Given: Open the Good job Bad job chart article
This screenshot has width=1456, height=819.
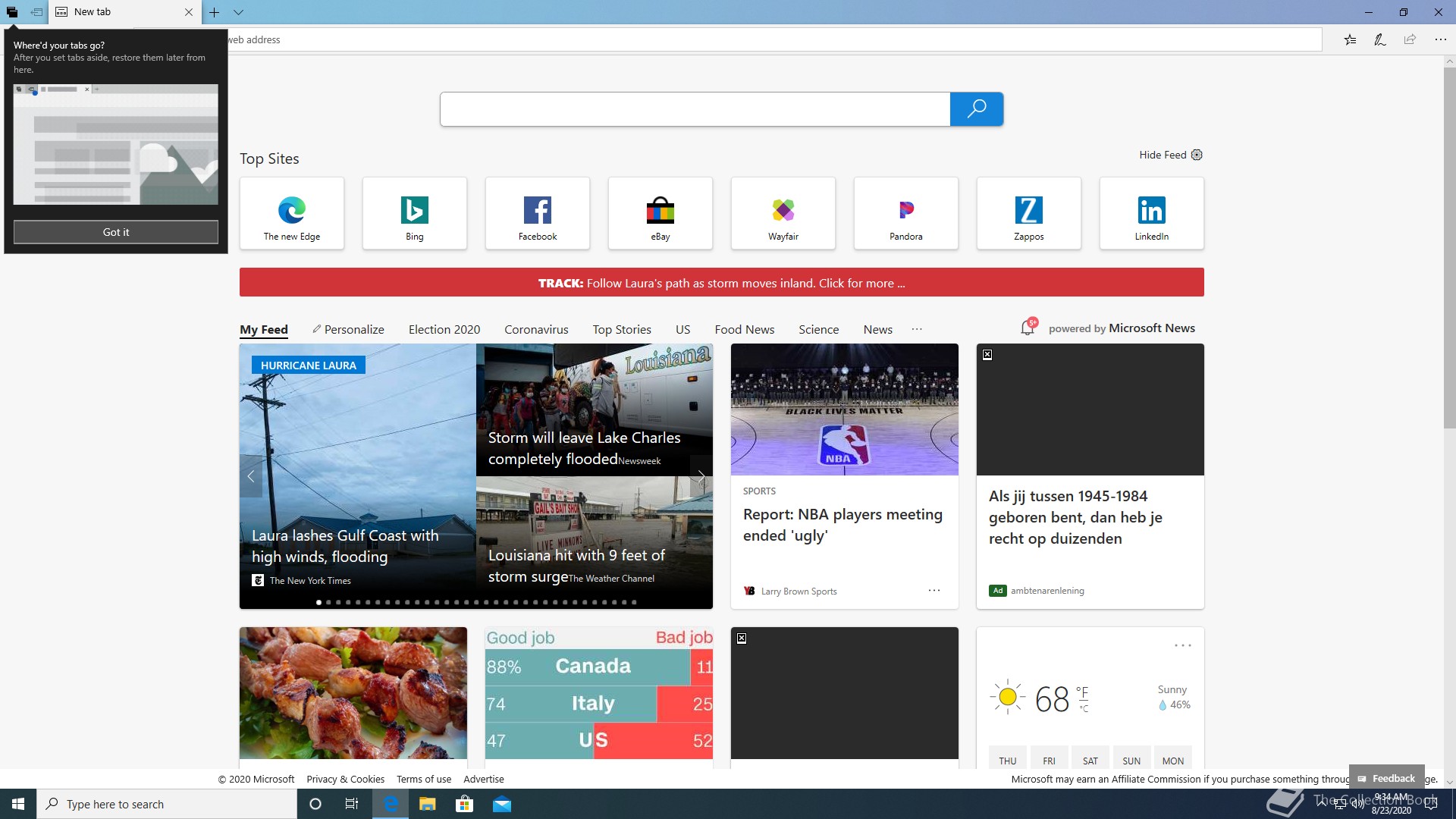Looking at the screenshot, I should pos(599,693).
